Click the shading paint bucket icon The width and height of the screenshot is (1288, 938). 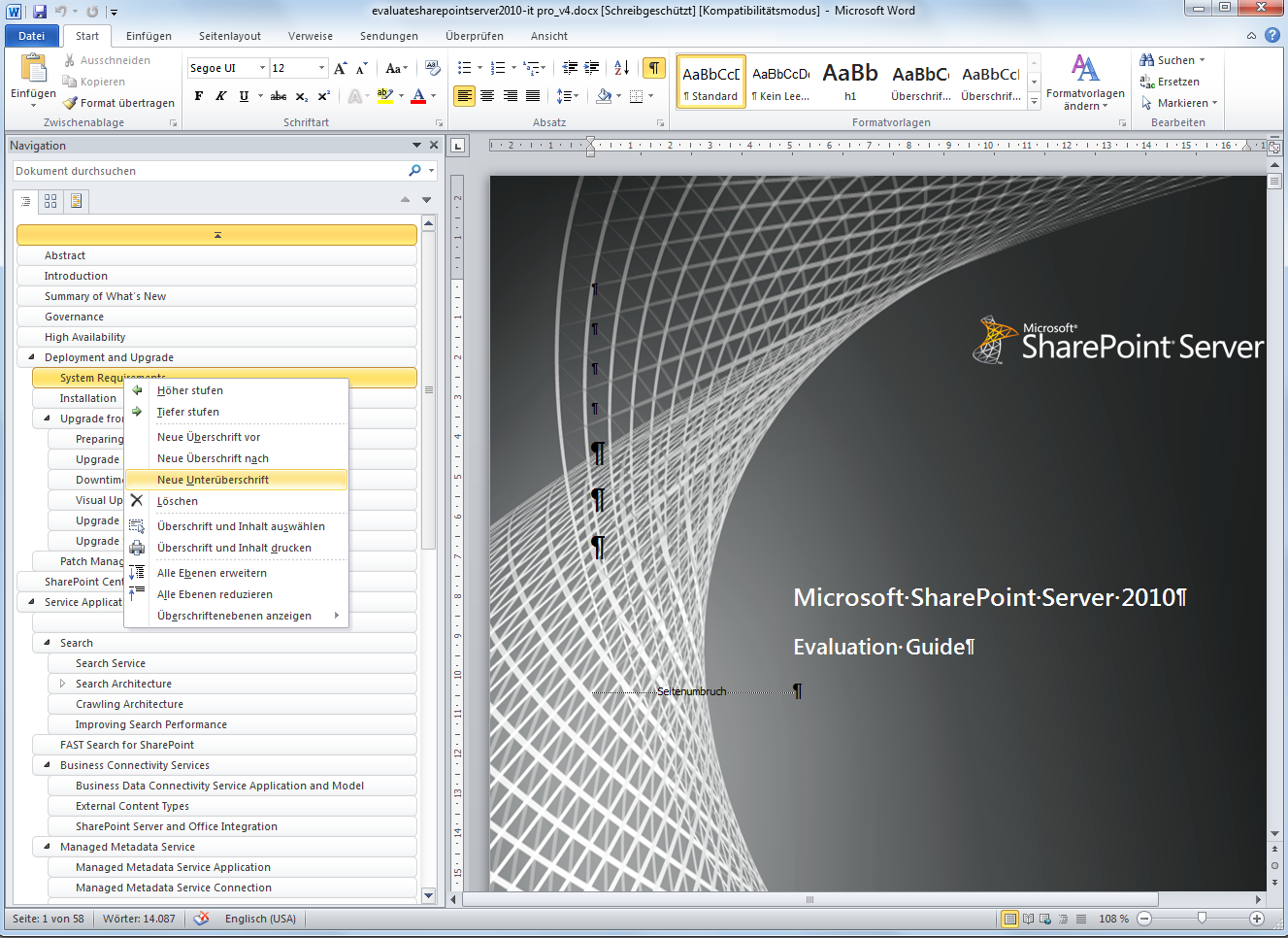tap(604, 96)
